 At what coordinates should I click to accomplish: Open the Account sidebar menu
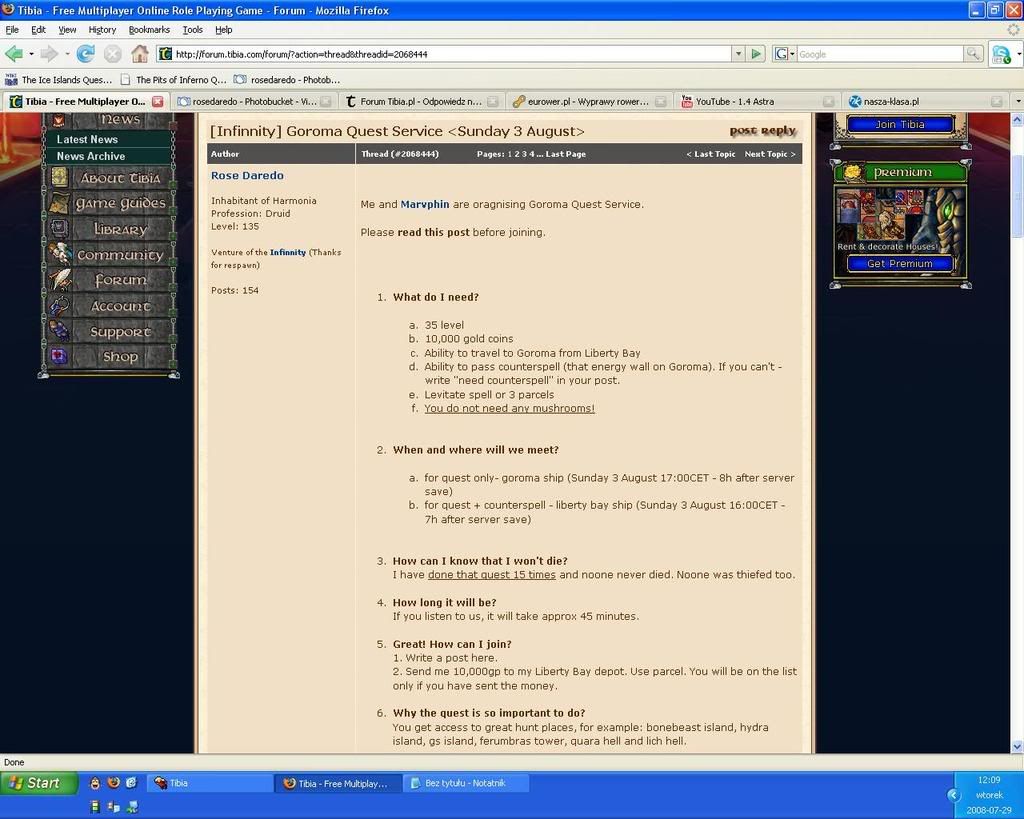(110, 306)
